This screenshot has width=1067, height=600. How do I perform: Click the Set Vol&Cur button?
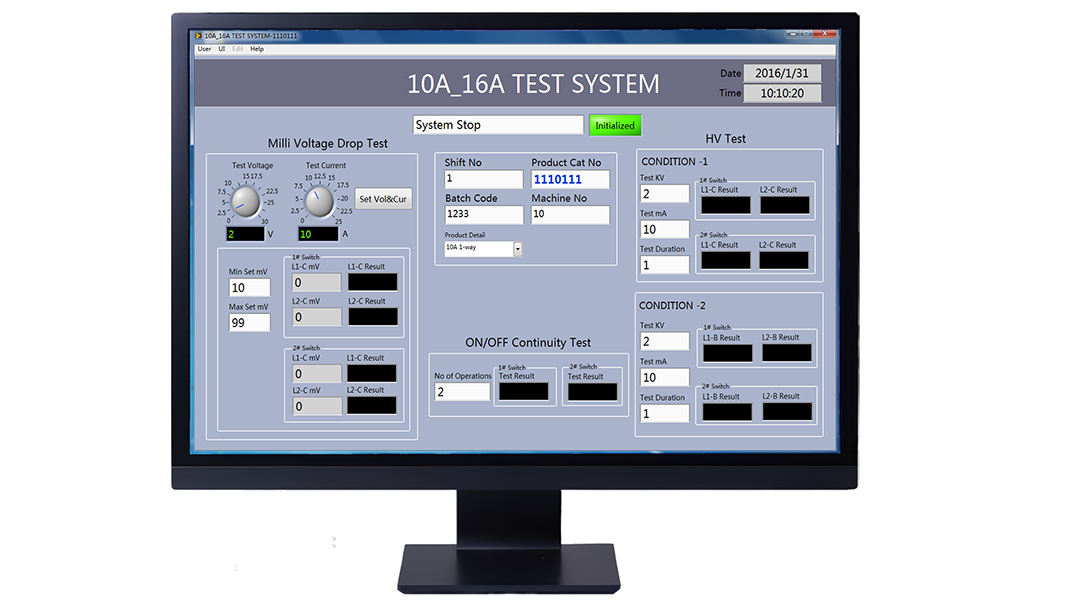383,199
